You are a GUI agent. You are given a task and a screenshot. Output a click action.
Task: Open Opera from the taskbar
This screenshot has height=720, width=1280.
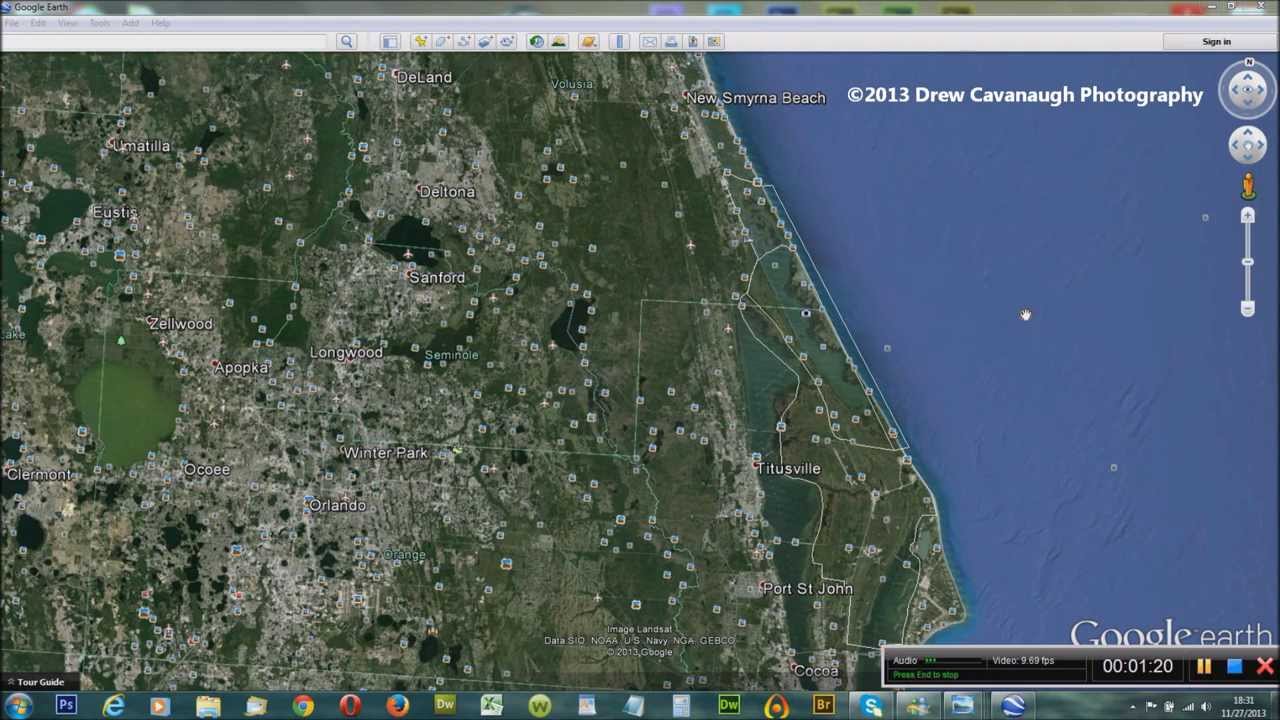coord(349,706)
